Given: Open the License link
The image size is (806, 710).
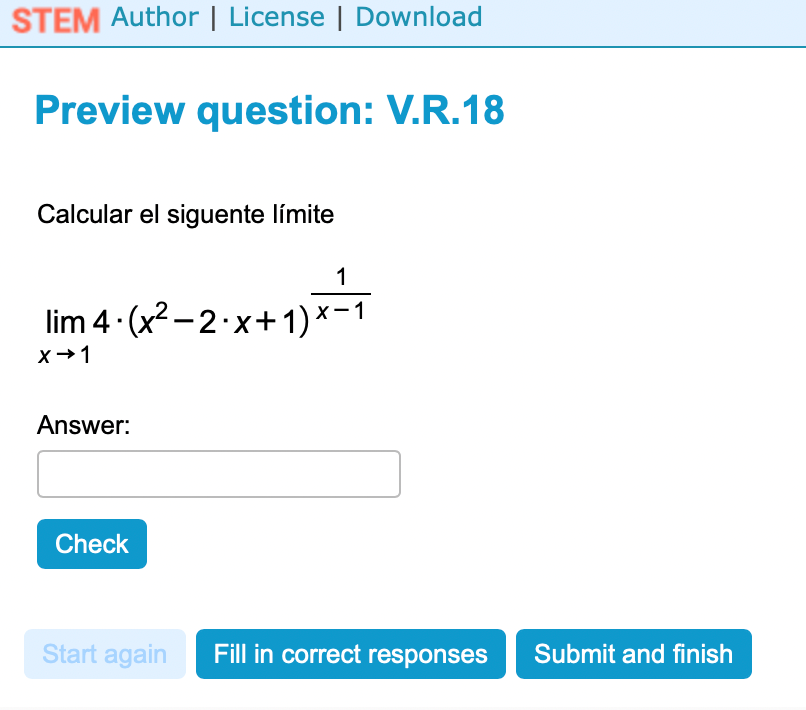Looking at the screenshot, I should point(277,17).
